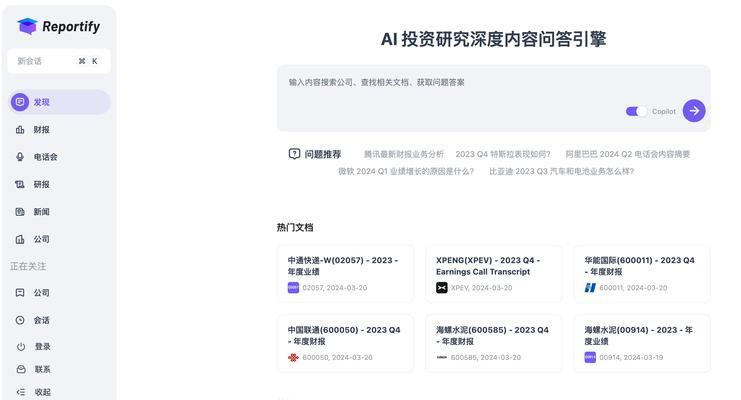Image resolution: width=741 pixels, height=400 pixels.
Task: Click suggested question 比亚迪 2023 Q3 汽车和电池业务
Action: 561,171
